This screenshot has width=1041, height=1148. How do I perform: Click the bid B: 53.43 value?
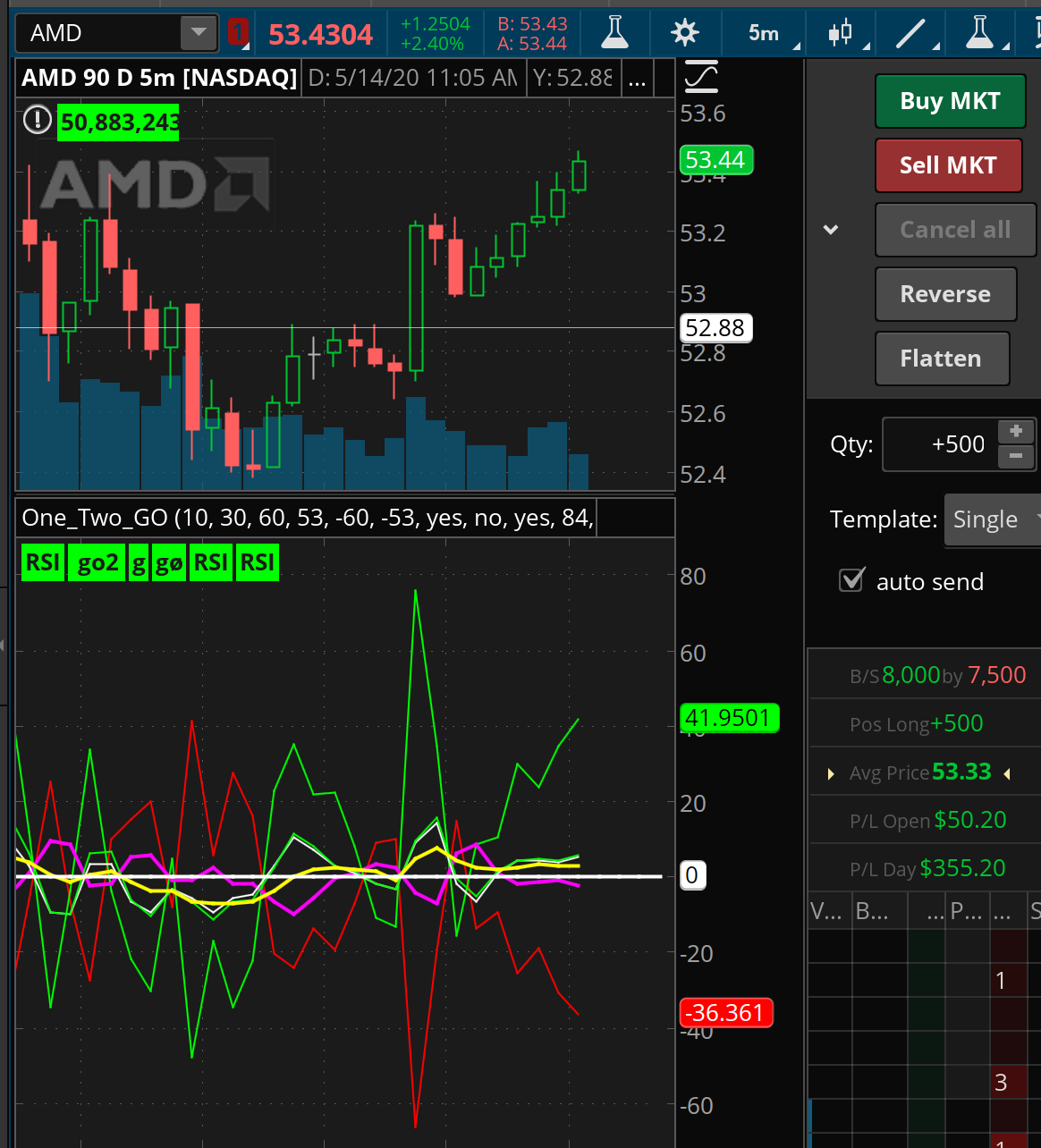pos(532,25)
